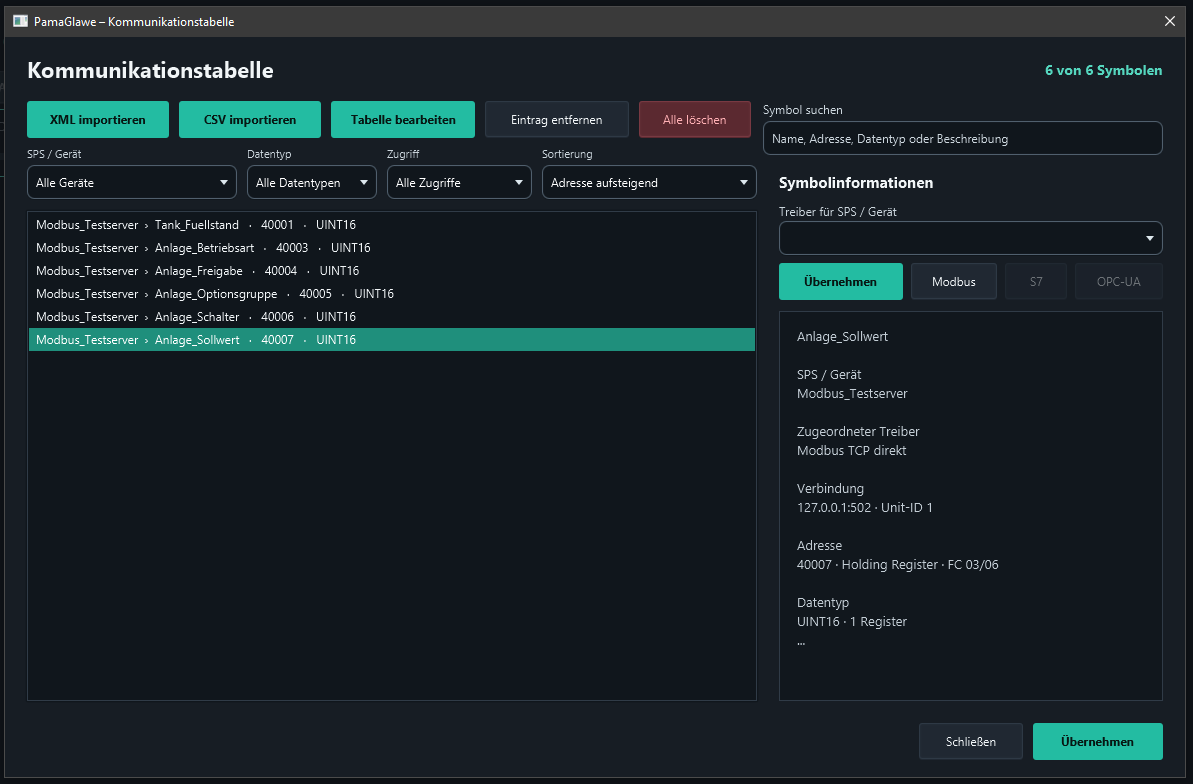The height and width of the screenshot is (784, 1193).
Task: Choose the OPC-UA driver button
Action: (1118, 282)
